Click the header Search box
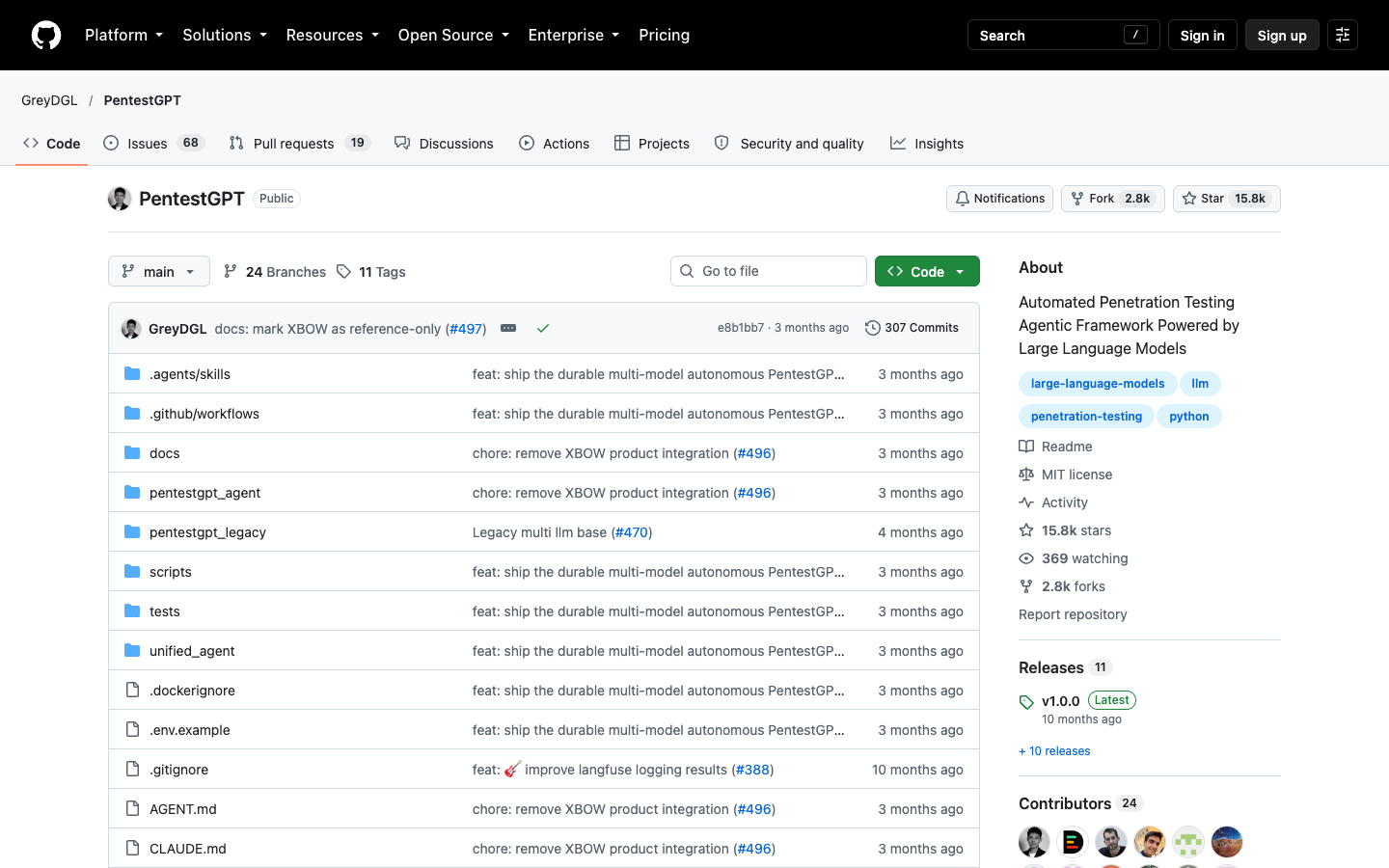The width and height of the screenshot is (1389, 868). click(1063, 35)
